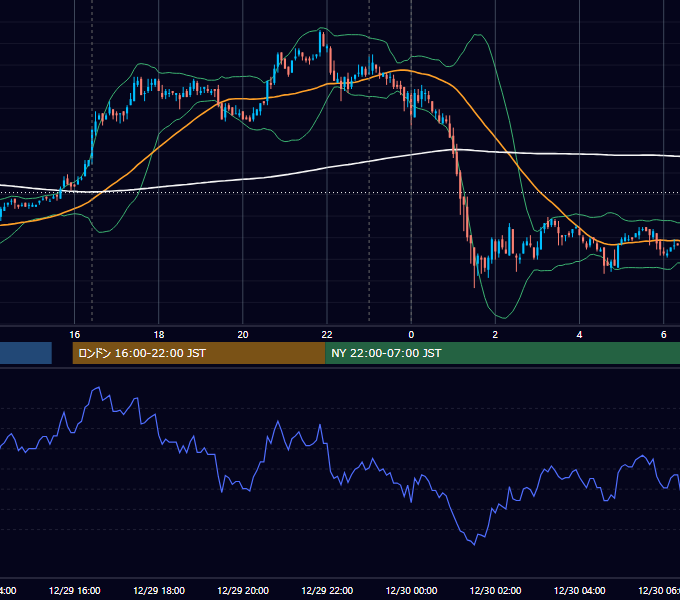
Task: Click the 18 hour tick label
Action: click(159, 335)
